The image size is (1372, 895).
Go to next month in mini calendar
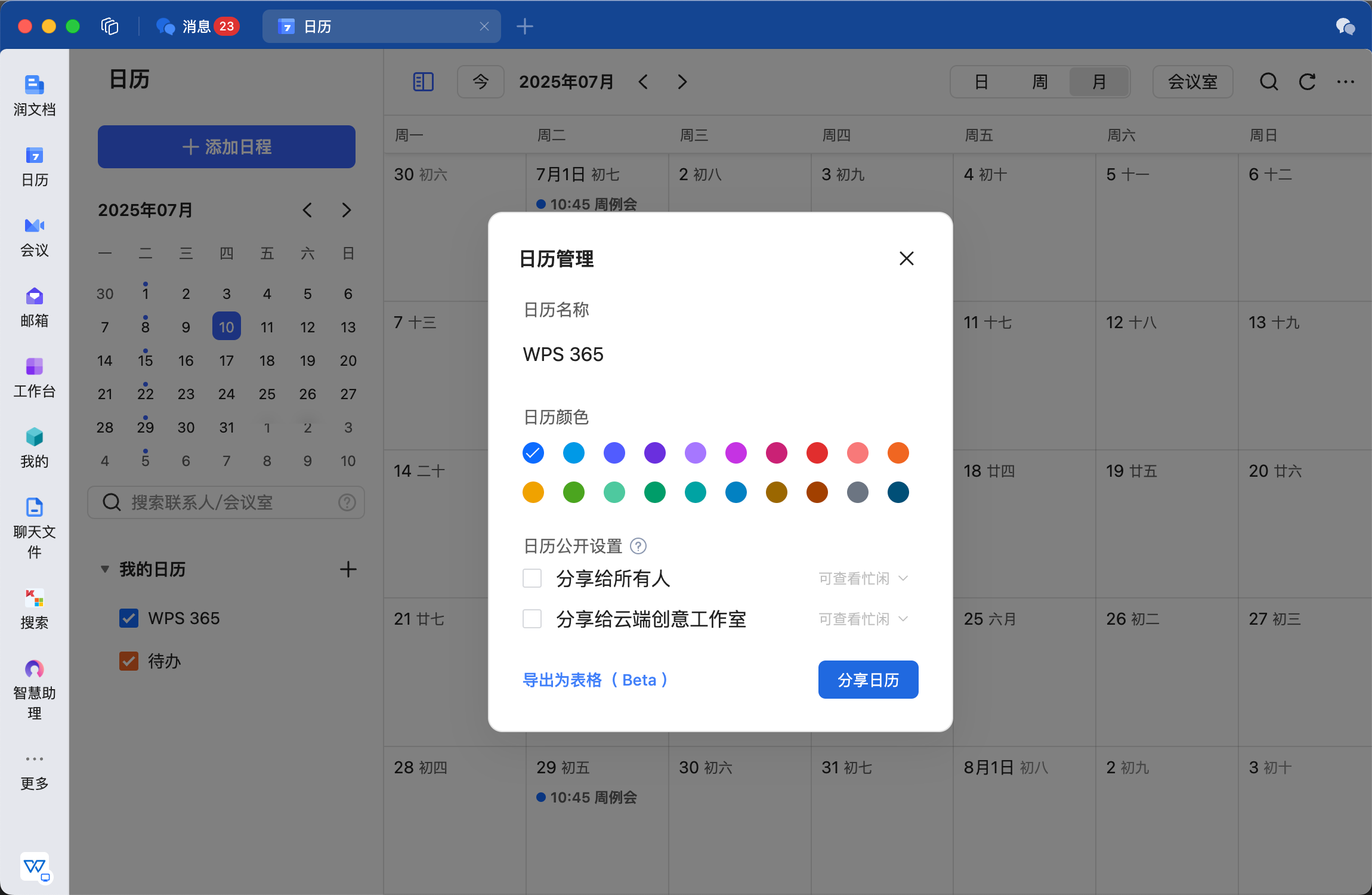(x=347, y=210)
